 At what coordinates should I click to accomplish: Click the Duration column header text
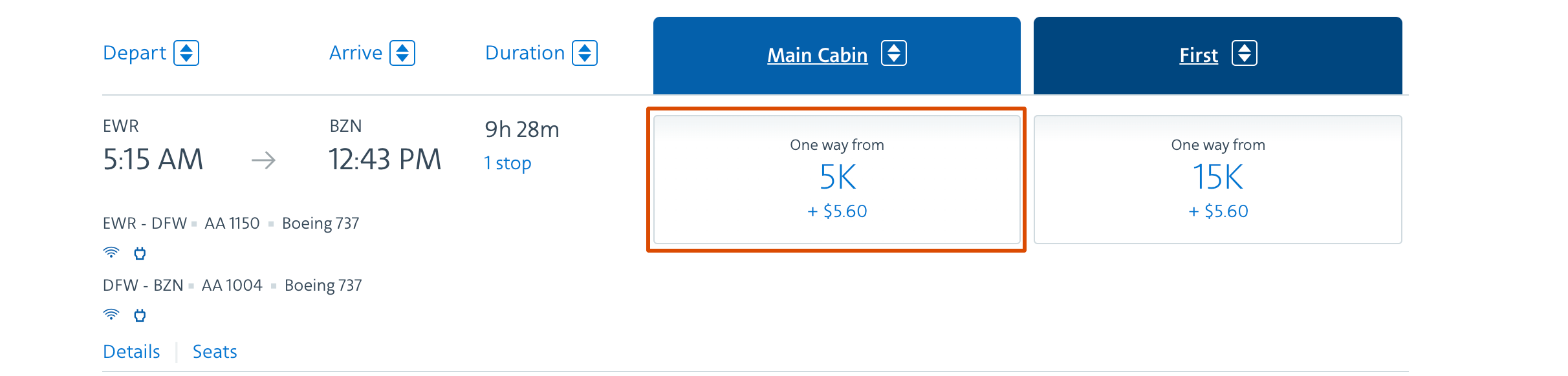(525, 53)
